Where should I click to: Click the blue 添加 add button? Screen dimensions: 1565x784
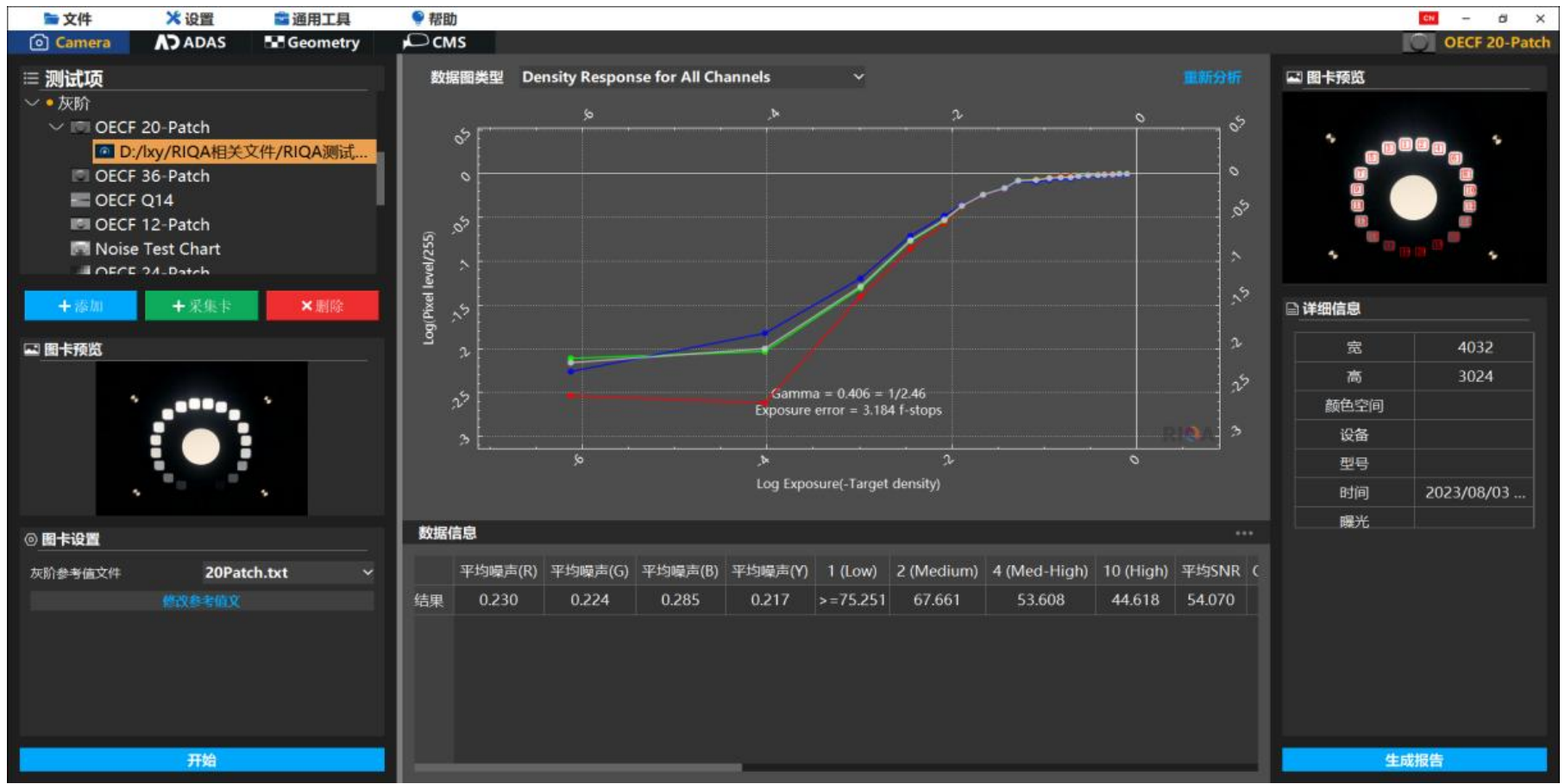click(x=80, y=305)
